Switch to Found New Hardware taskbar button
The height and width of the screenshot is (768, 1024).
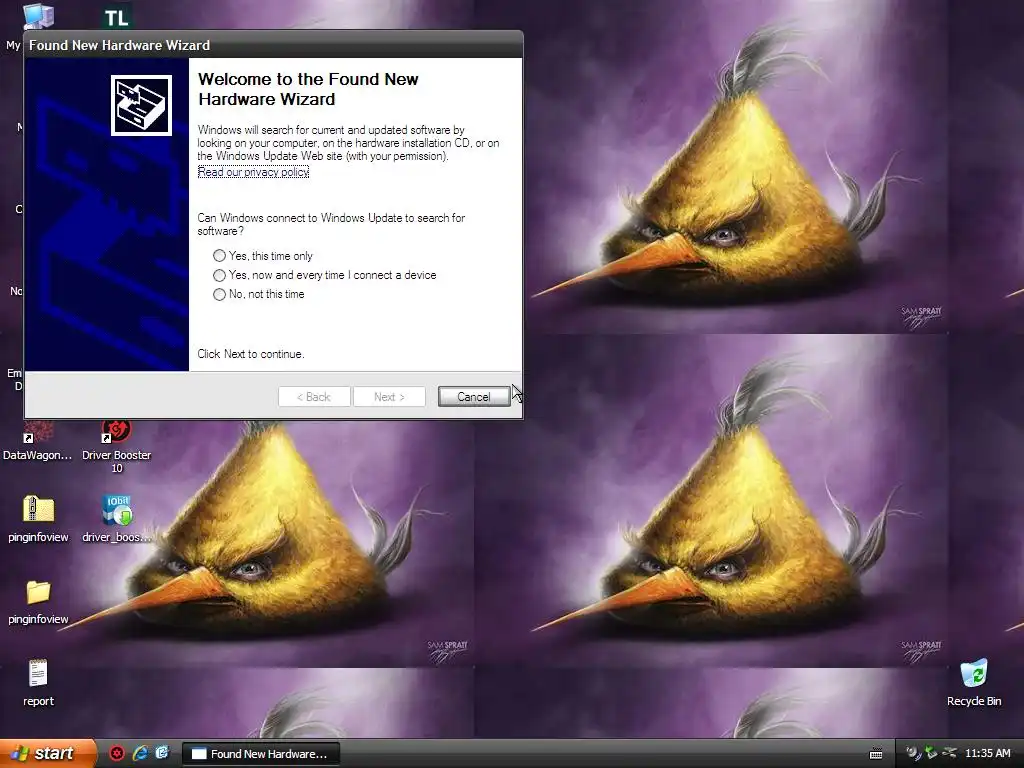(x=261, y=754)
